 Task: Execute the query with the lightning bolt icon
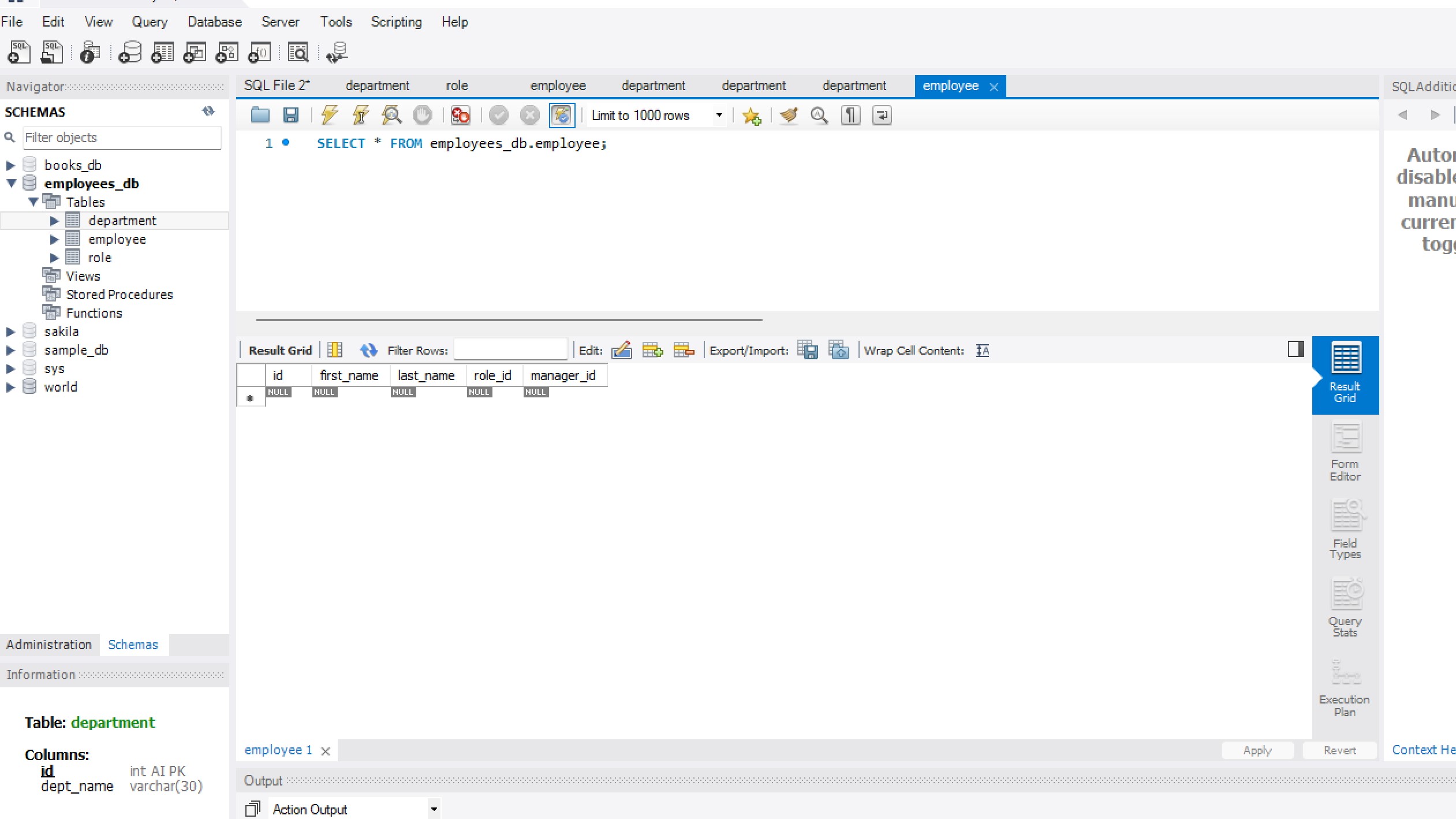(329, 115)
